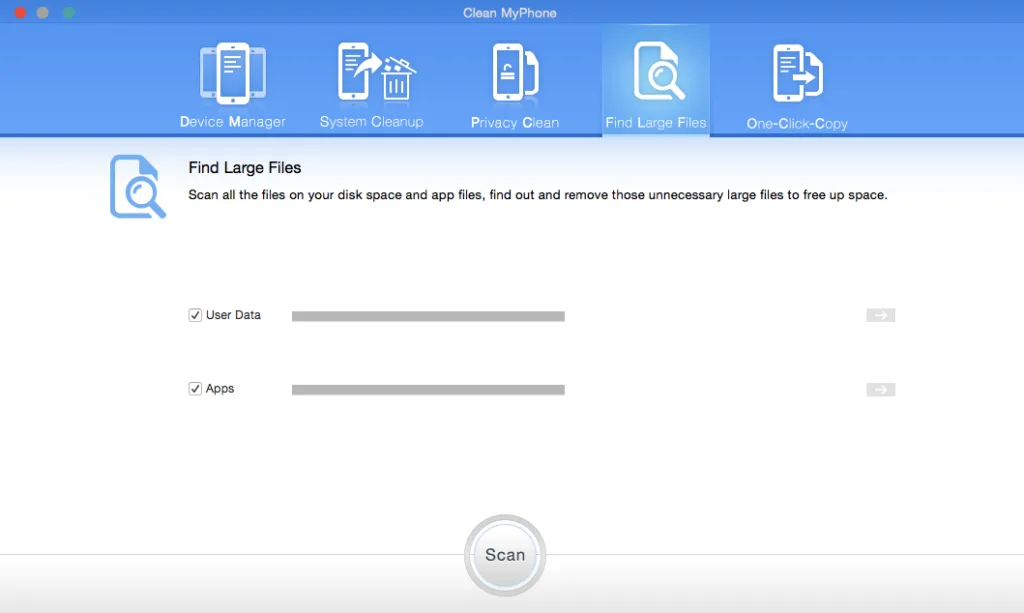
Task: Click the arrow button beside Apps
Action: click(880, 390)
